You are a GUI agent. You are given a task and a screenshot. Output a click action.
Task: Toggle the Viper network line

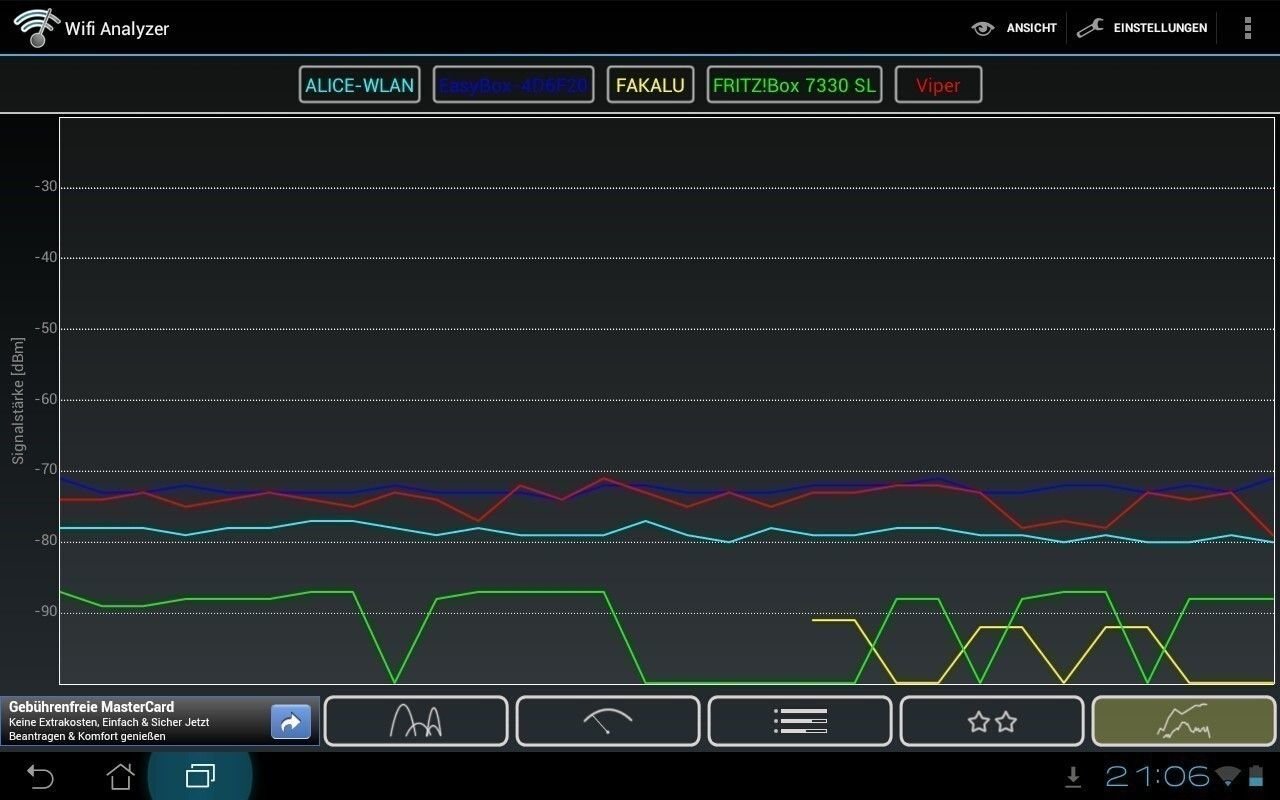tap(938, 85)
